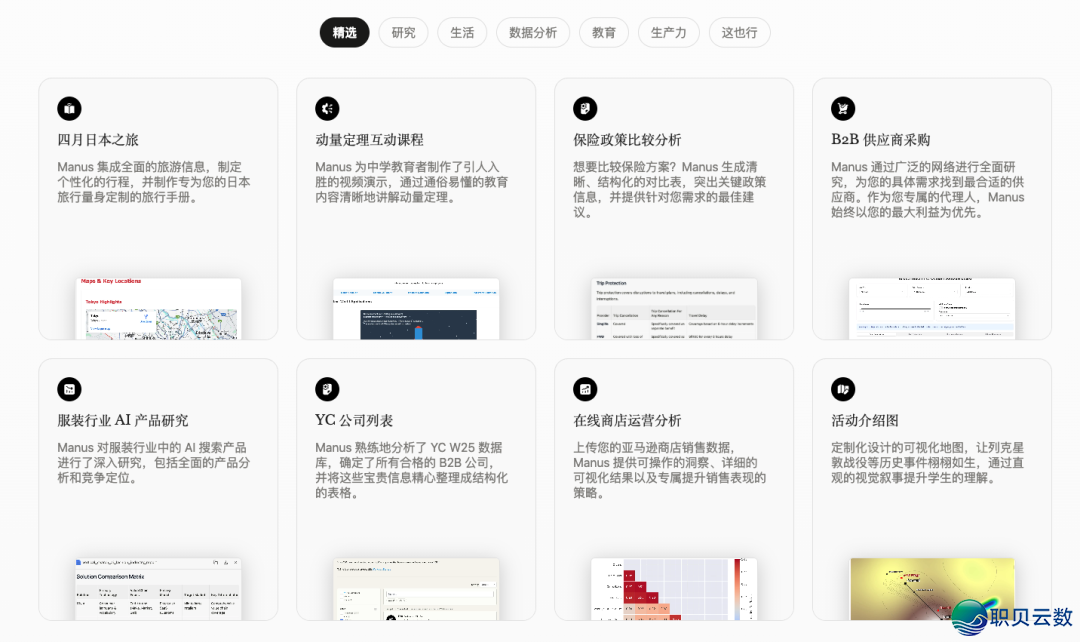Click the 动量定理互动课程 card icon
The height and width of the screenshot is (642, 1080).
point(327,108)
